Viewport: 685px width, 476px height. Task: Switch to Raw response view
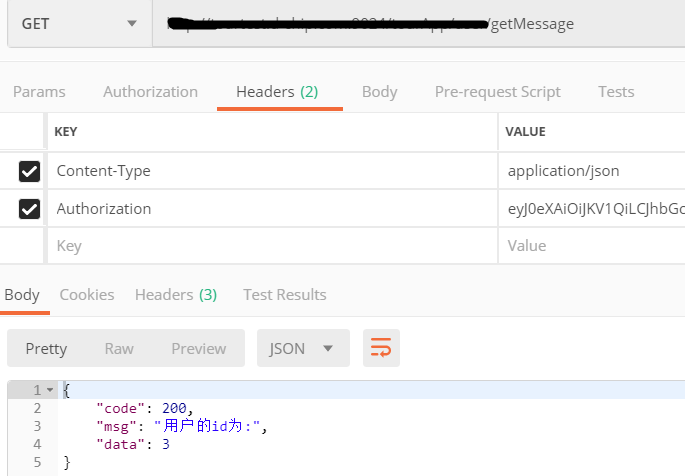click(x=119, y=348)
